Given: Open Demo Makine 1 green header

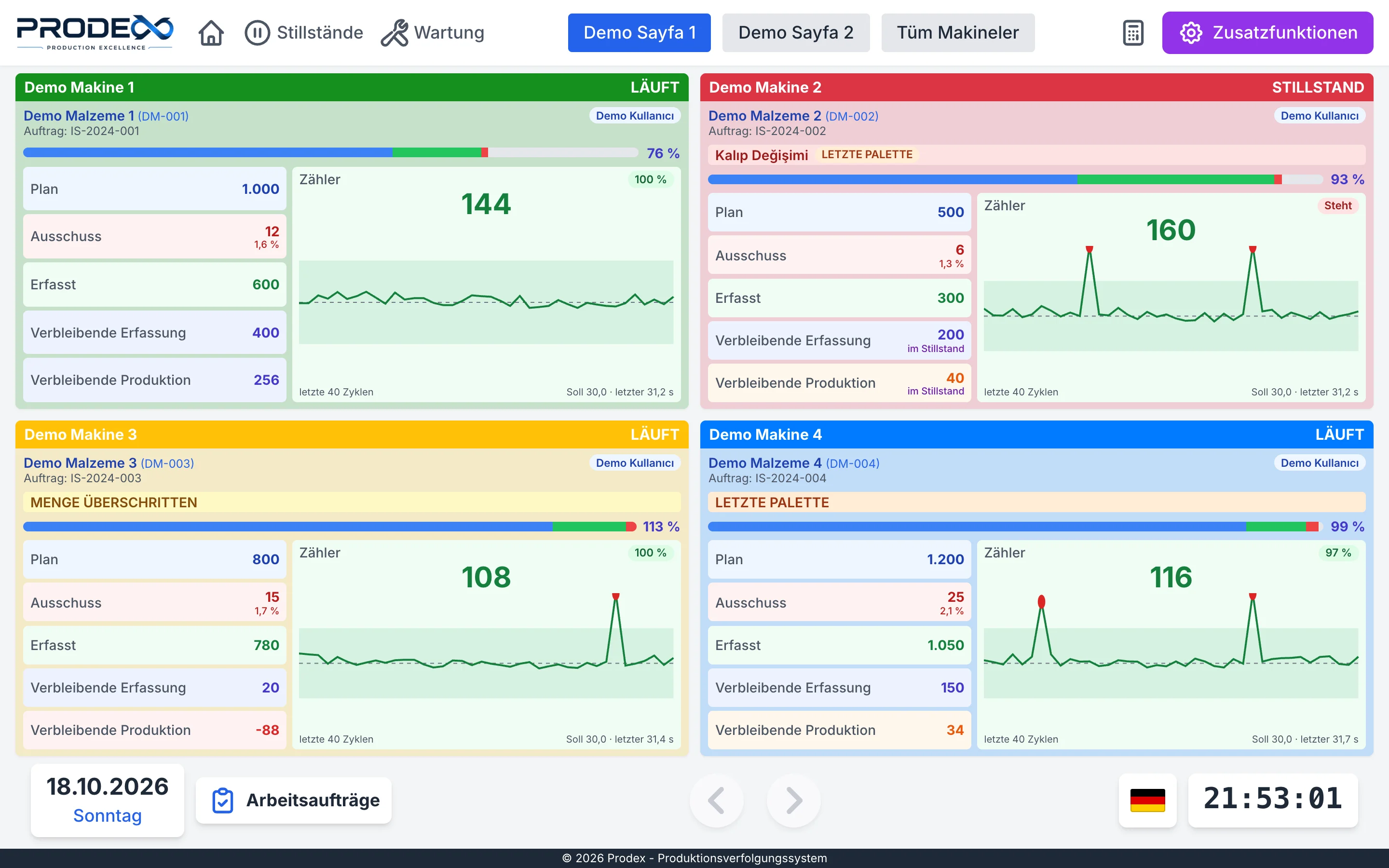Looking at the screenshot, I should (352, 87).
